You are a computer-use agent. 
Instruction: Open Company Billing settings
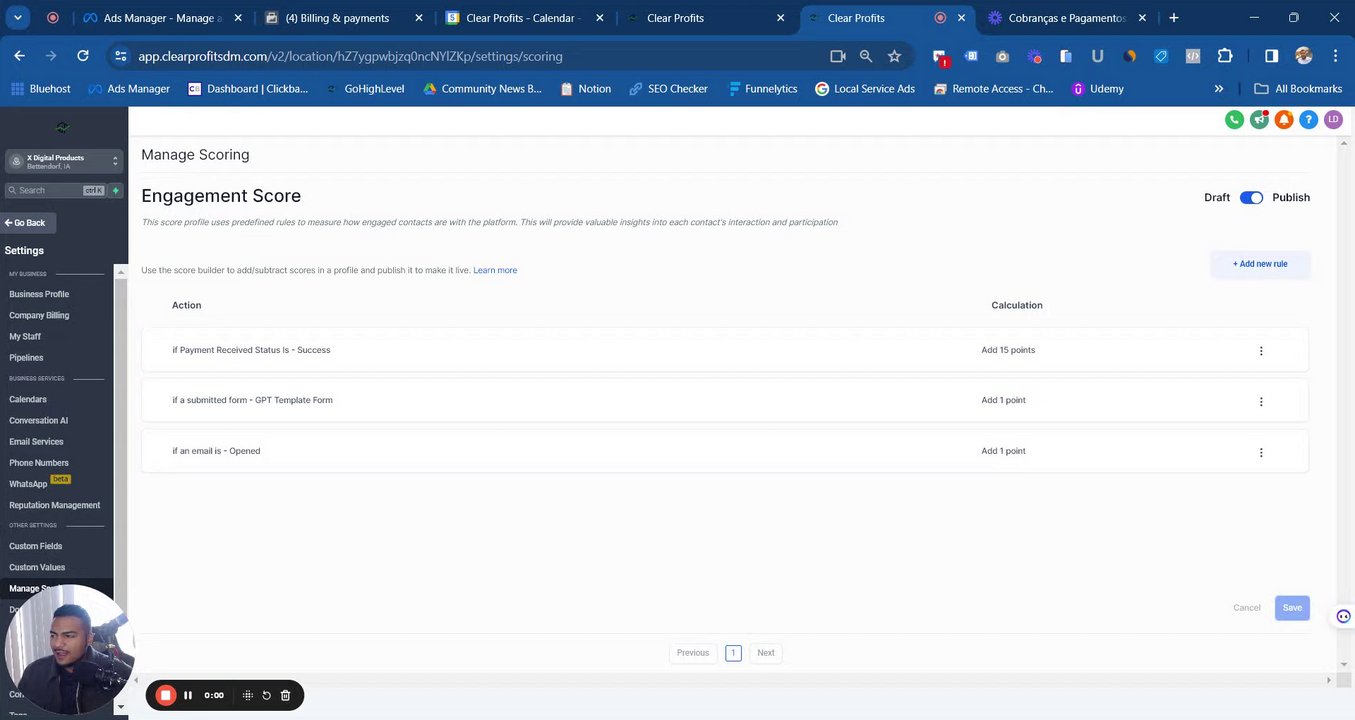pyautogui.click(x=39, y=315)
